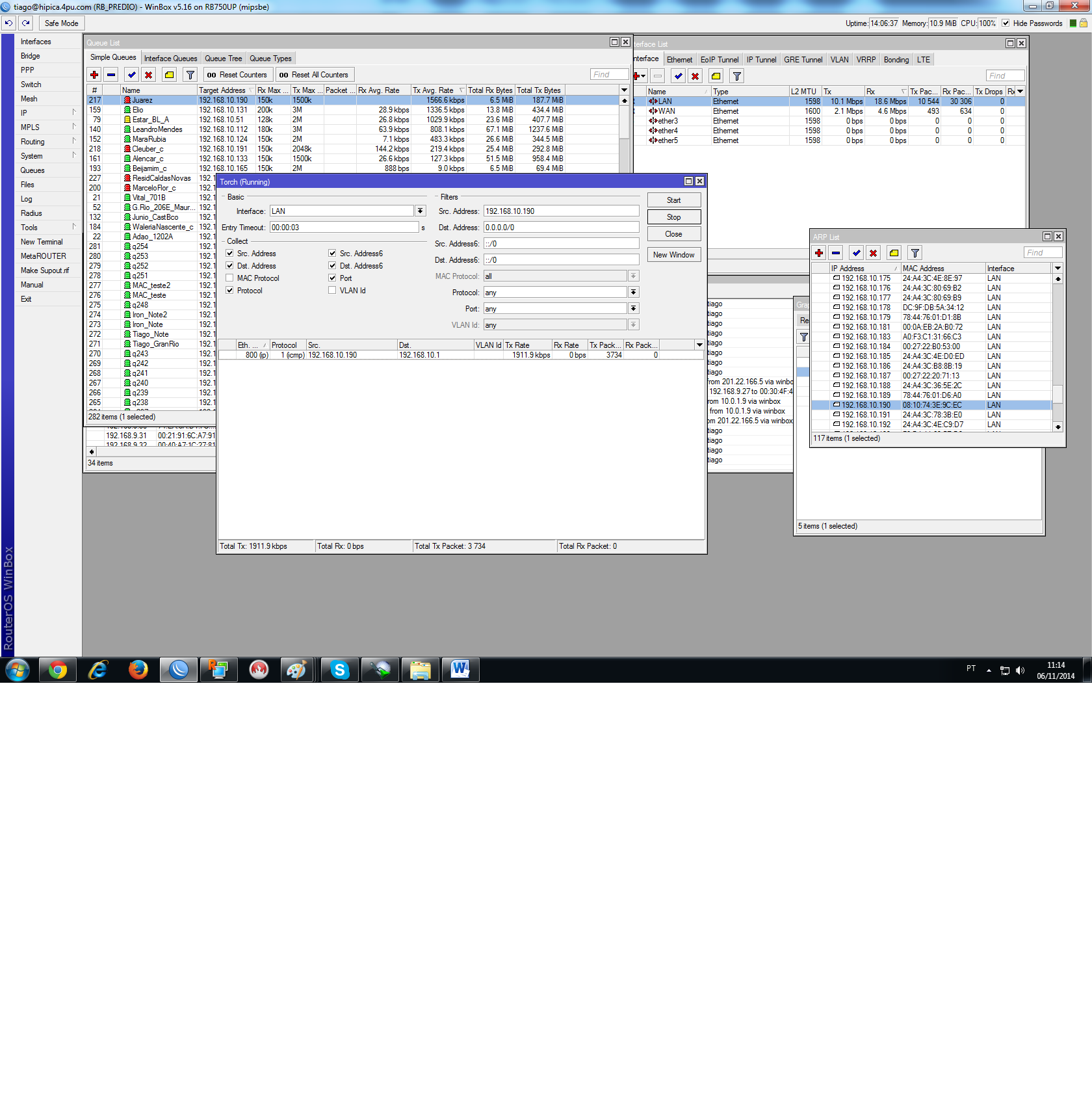Open Firefox from taskbar
The width and height of the screenshot is (1092, 1095).
[138, 670]
